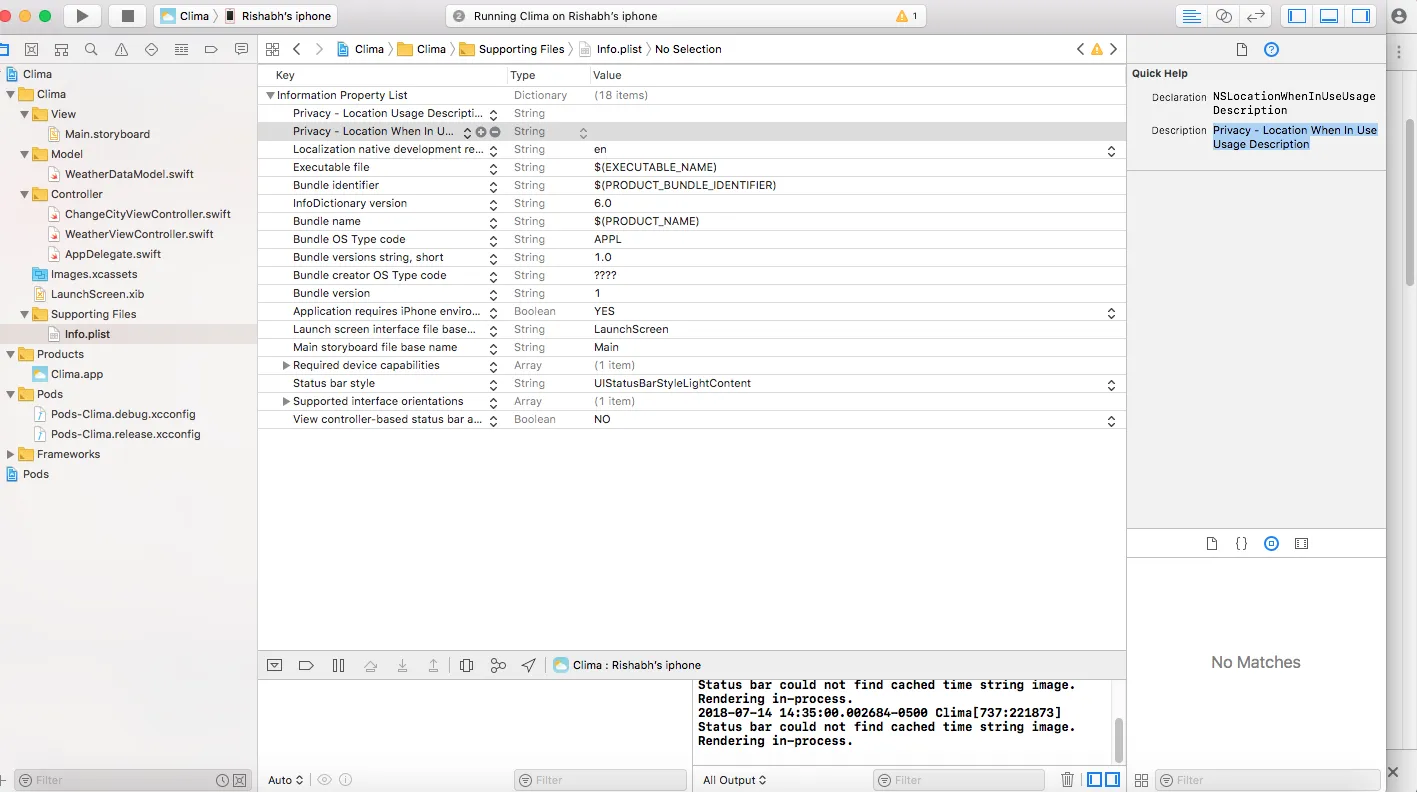Collapse the Information Property List dictionary
This screenshot has height=792, width=1417.
(x=270, y=95)
